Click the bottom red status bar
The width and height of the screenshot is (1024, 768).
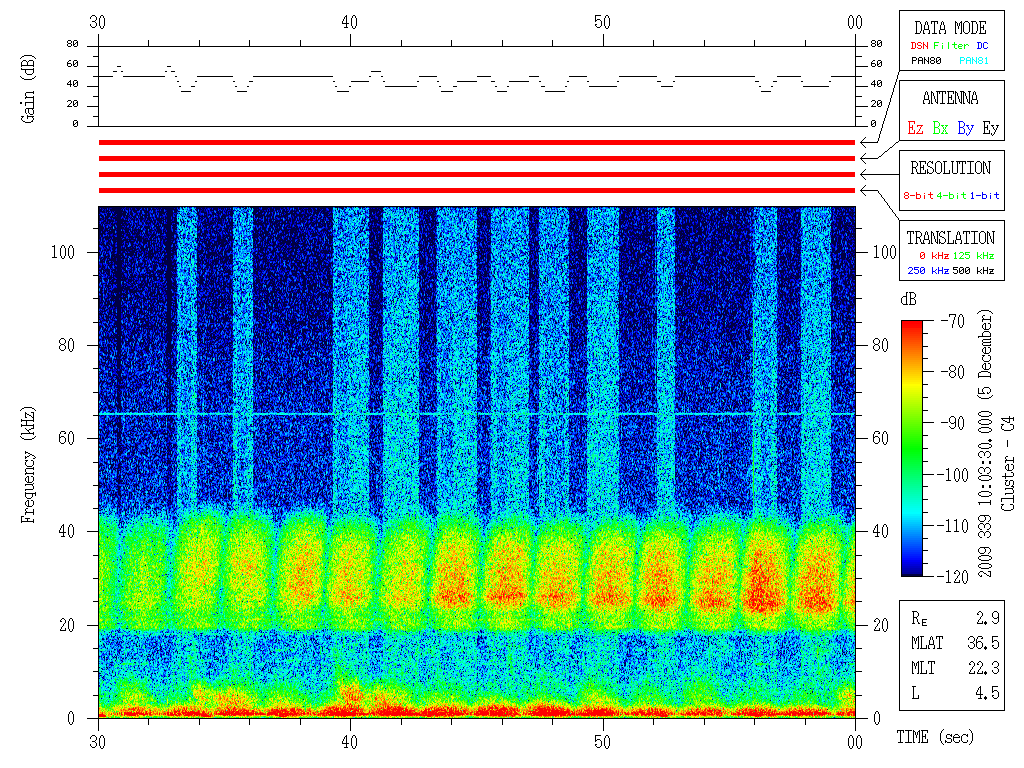[x=476, y=190]
